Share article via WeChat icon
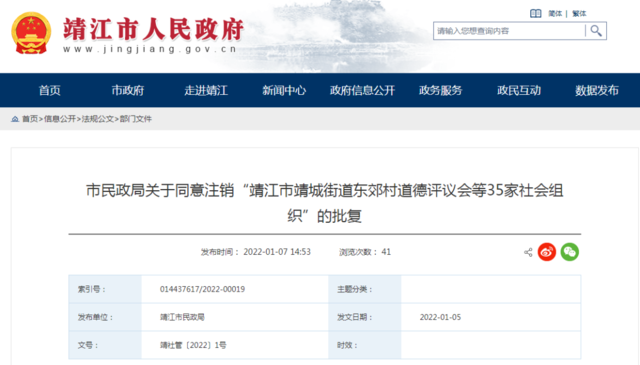 coord(569,252)
